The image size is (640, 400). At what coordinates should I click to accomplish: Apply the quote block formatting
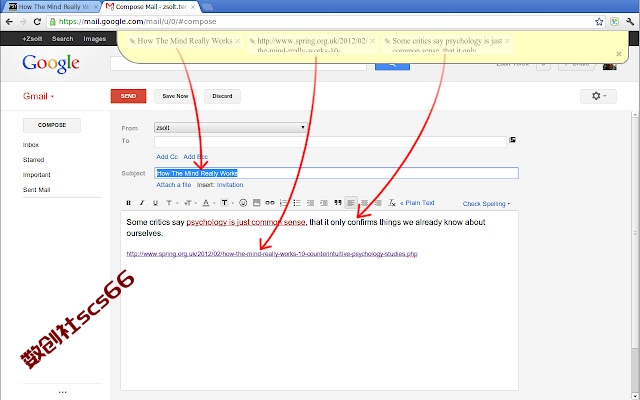pyautogui.click(x=338, y=203)
